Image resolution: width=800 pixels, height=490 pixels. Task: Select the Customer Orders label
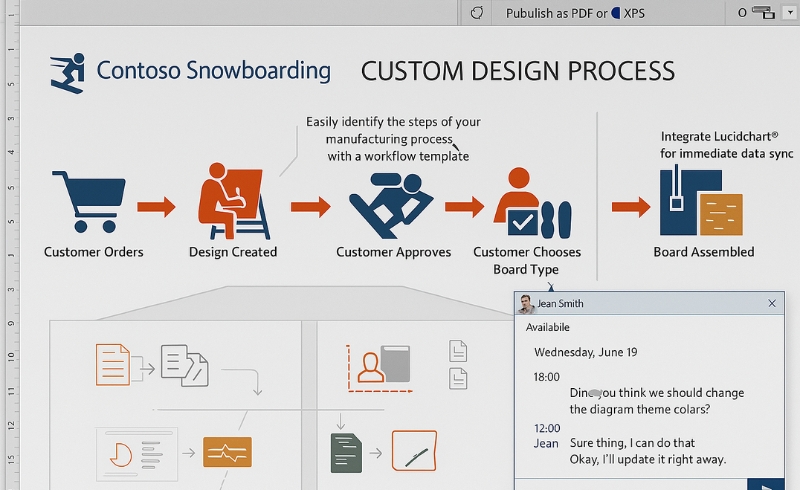click(x=93, y=252)
